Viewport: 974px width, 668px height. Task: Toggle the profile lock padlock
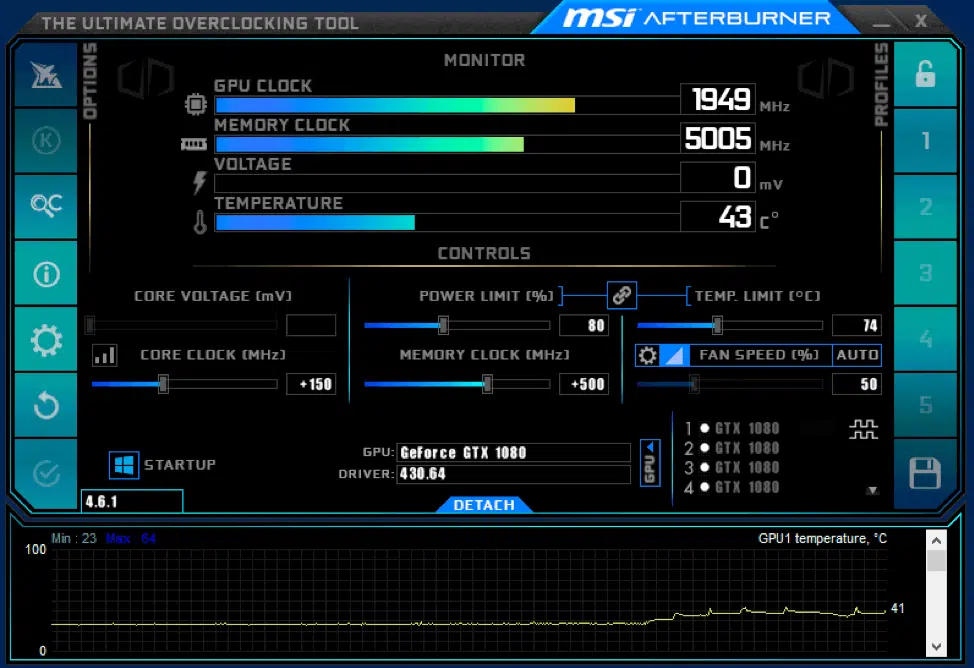925,75
